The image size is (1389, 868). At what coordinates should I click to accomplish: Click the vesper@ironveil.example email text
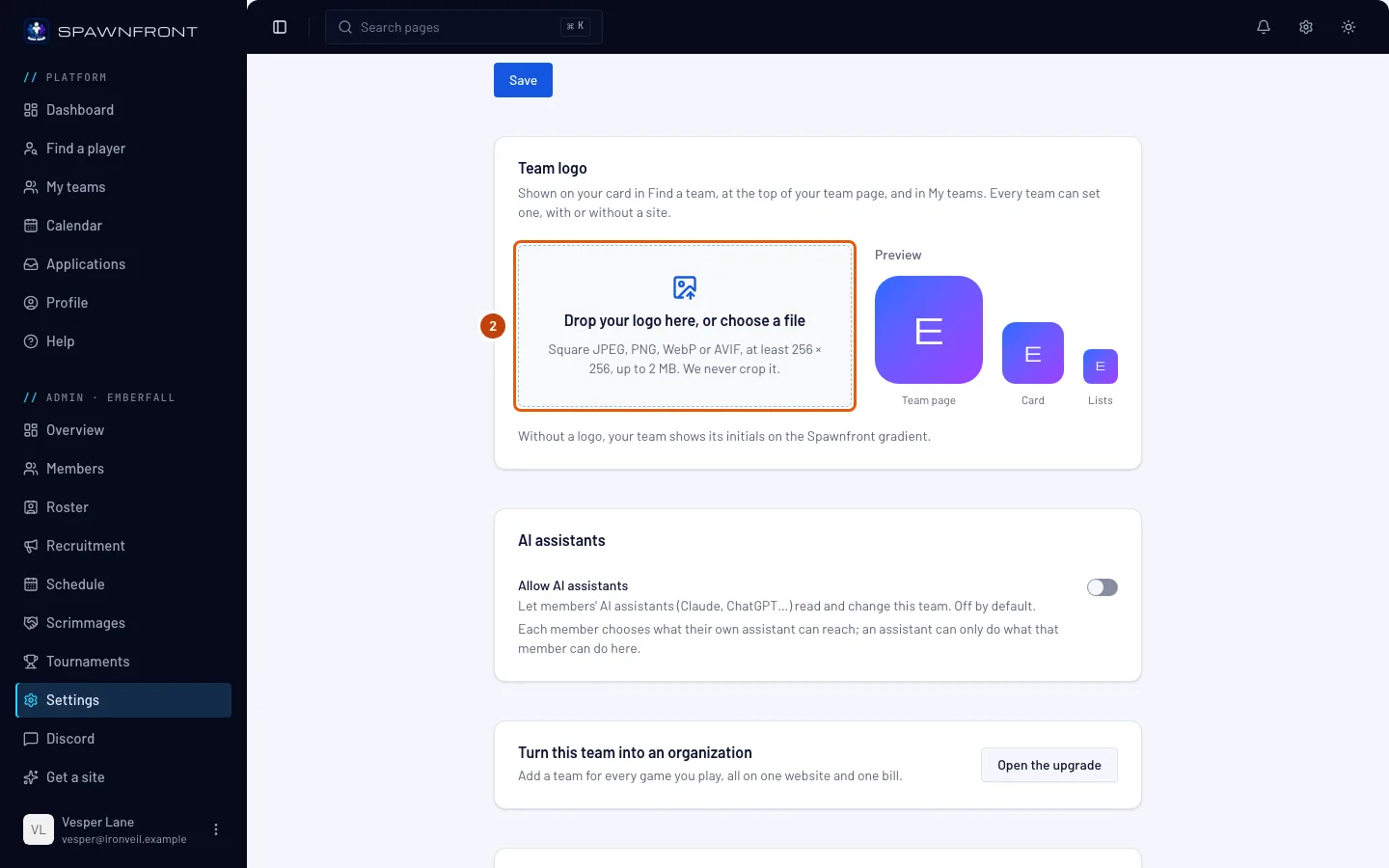pos(124,839)
